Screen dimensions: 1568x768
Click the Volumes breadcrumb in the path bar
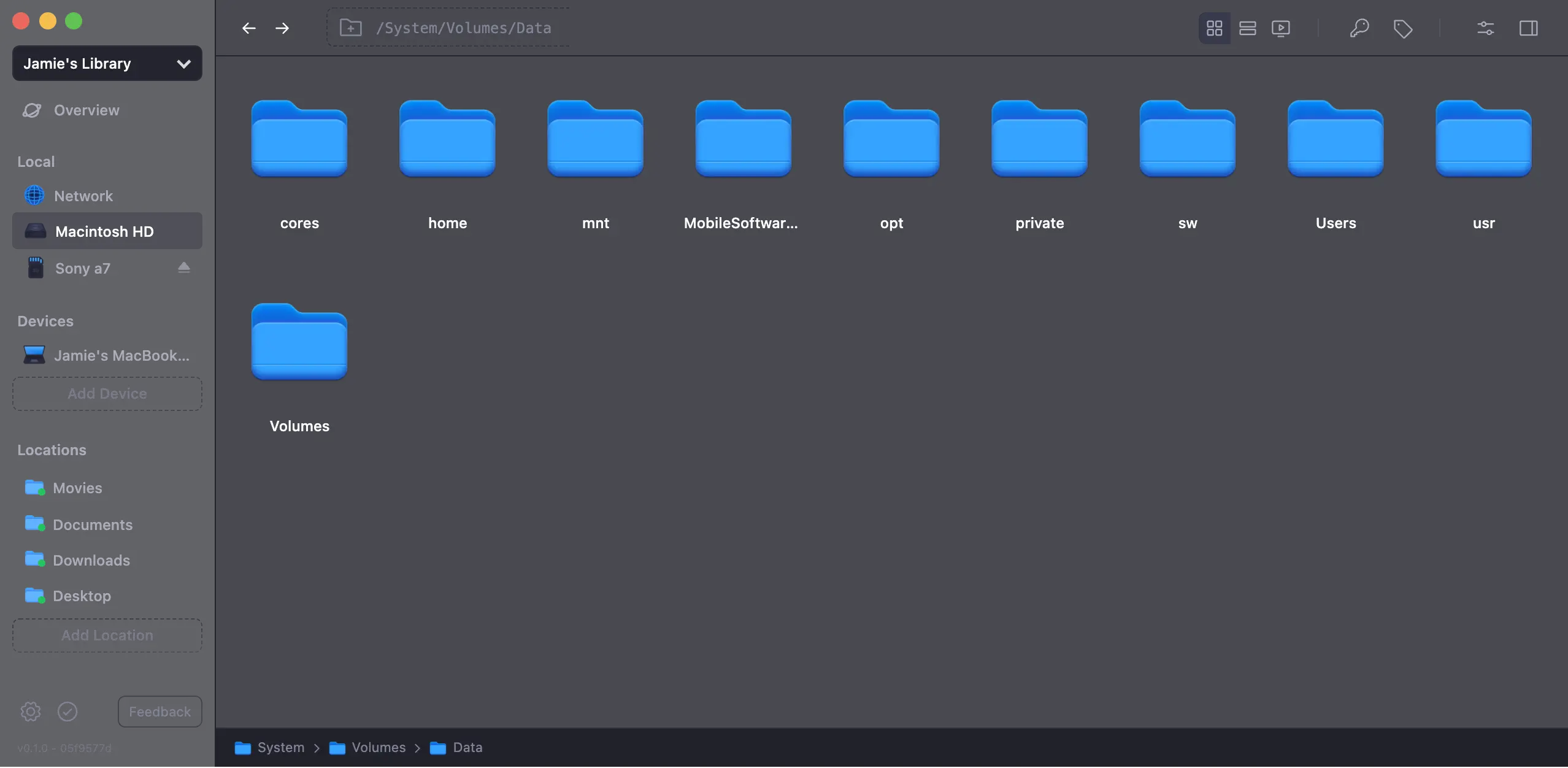point(378,747)
